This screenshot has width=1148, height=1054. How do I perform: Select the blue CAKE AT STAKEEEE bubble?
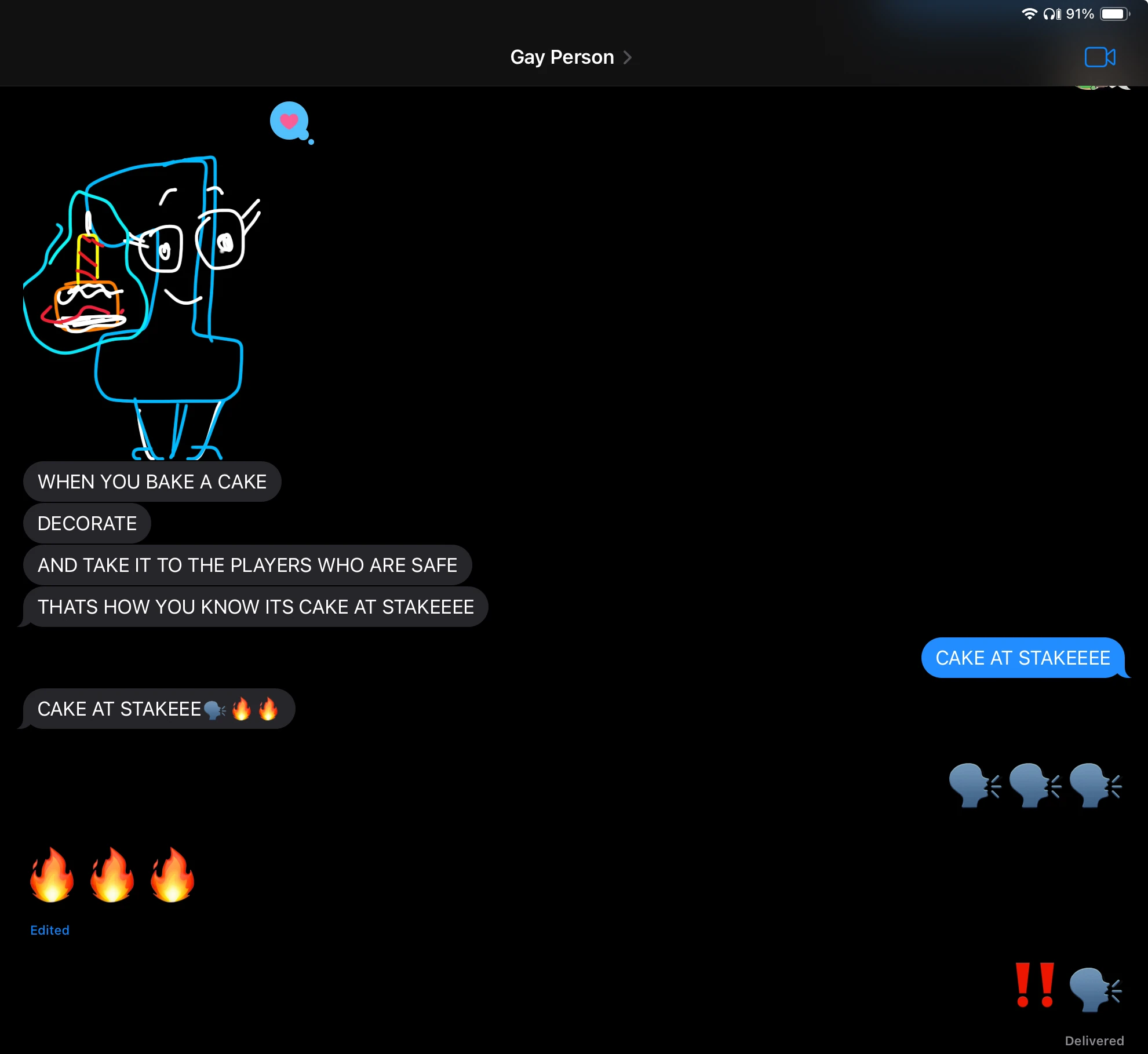click(1022, 658)
